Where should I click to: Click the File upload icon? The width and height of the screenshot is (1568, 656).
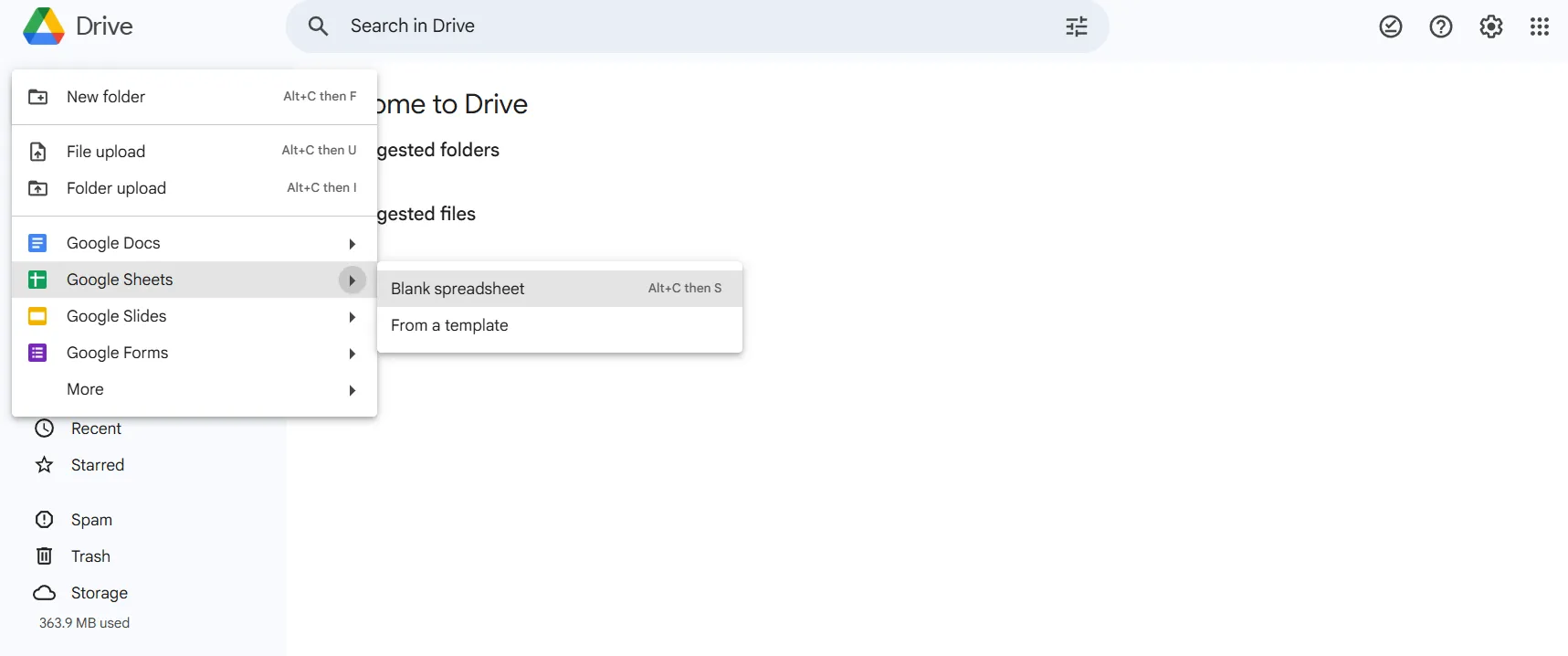coord(37,152)
